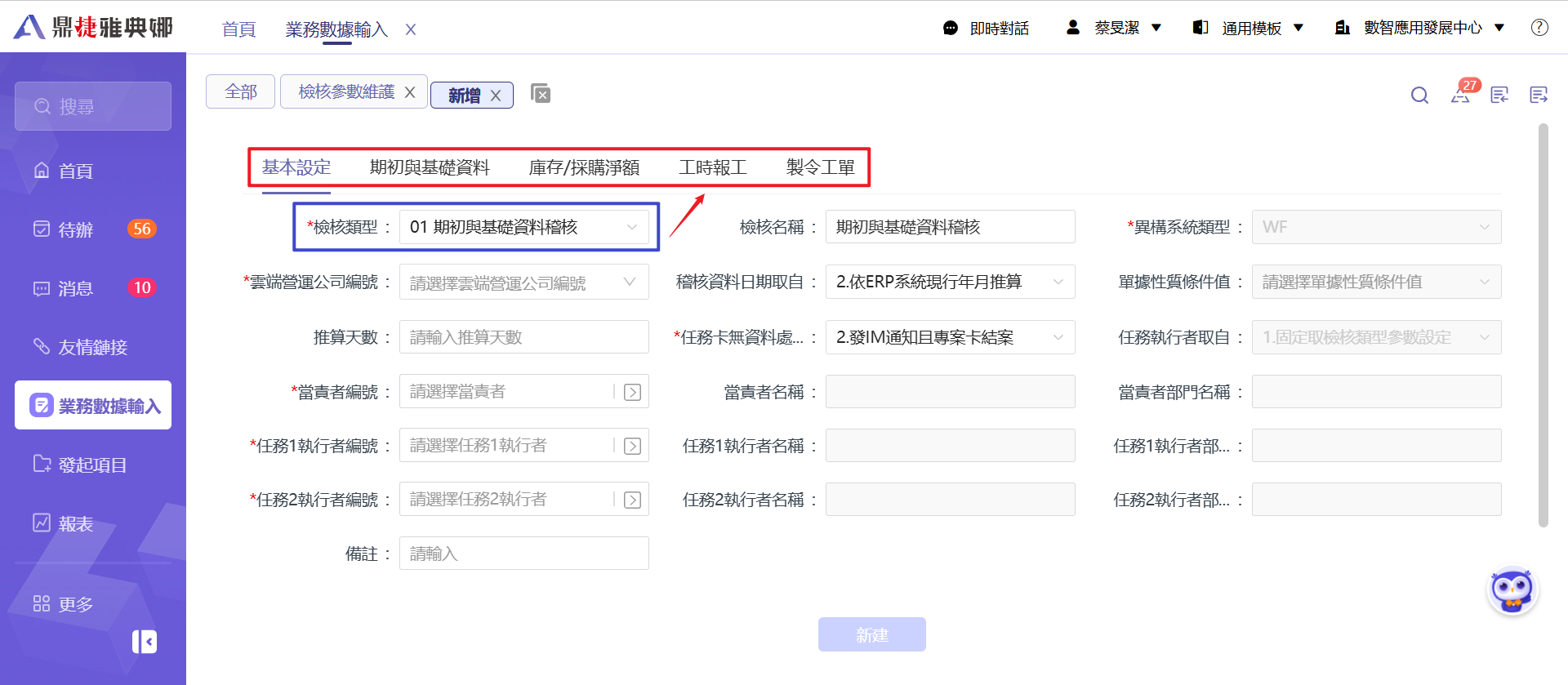Select 業務數據輸入 in the sidebar
1568x685 pixels.
pyautogui.click(x=93, y=405)
